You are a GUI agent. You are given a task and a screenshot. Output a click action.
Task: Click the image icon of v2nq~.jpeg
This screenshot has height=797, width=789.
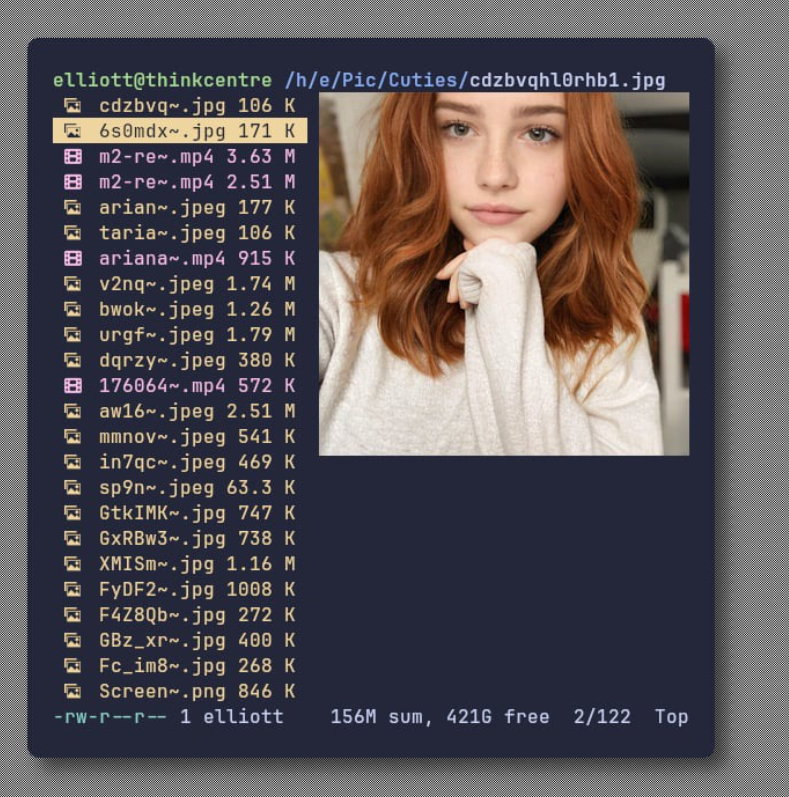[x=73, y=284]
